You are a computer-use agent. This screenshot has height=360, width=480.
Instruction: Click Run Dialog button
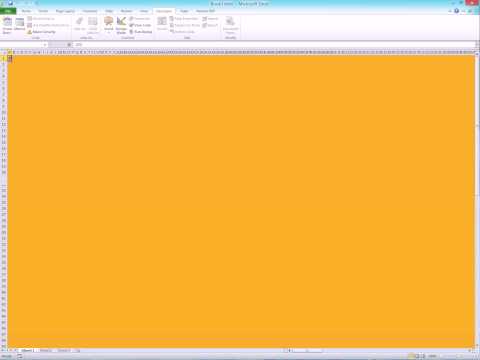141,32
